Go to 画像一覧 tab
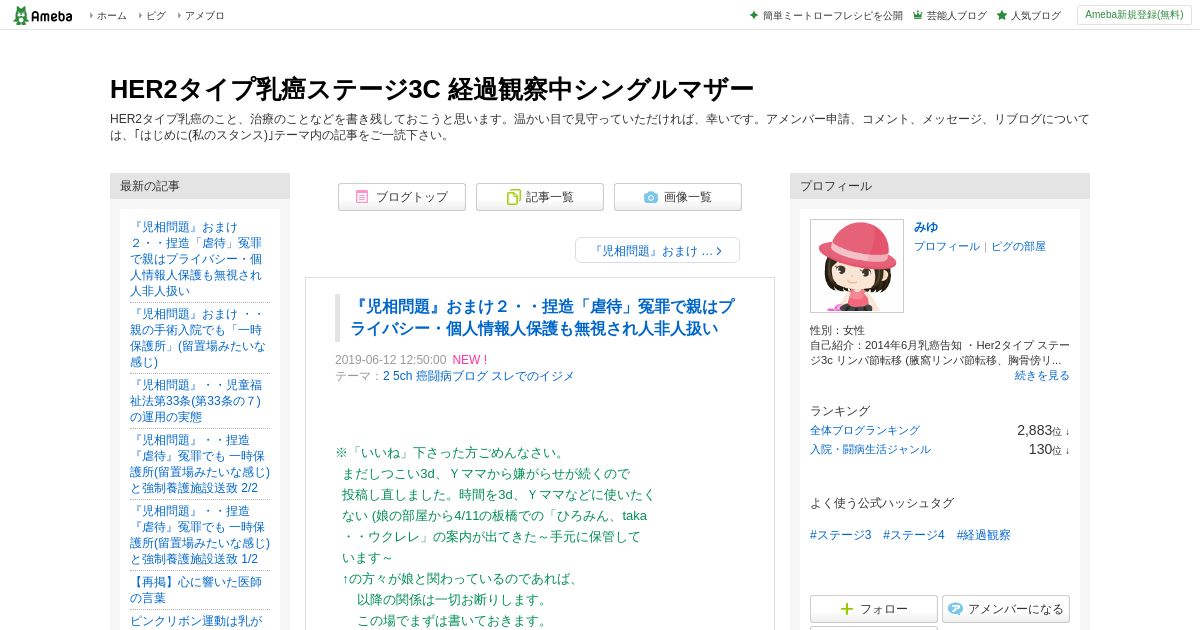Viewport: 1200px width, 630px height. pos(678,197)
